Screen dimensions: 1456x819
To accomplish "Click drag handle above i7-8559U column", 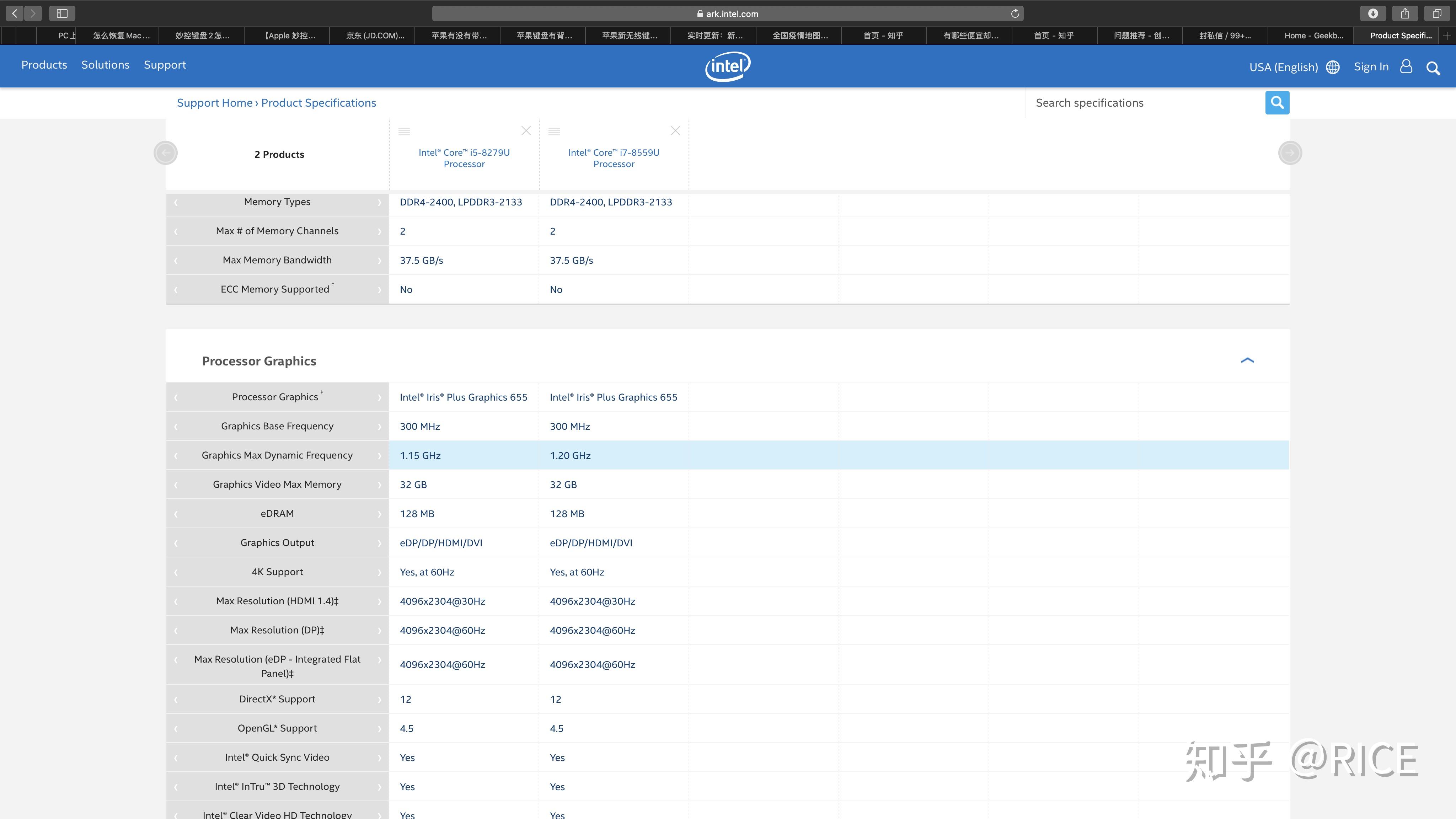I will point(555,131).
